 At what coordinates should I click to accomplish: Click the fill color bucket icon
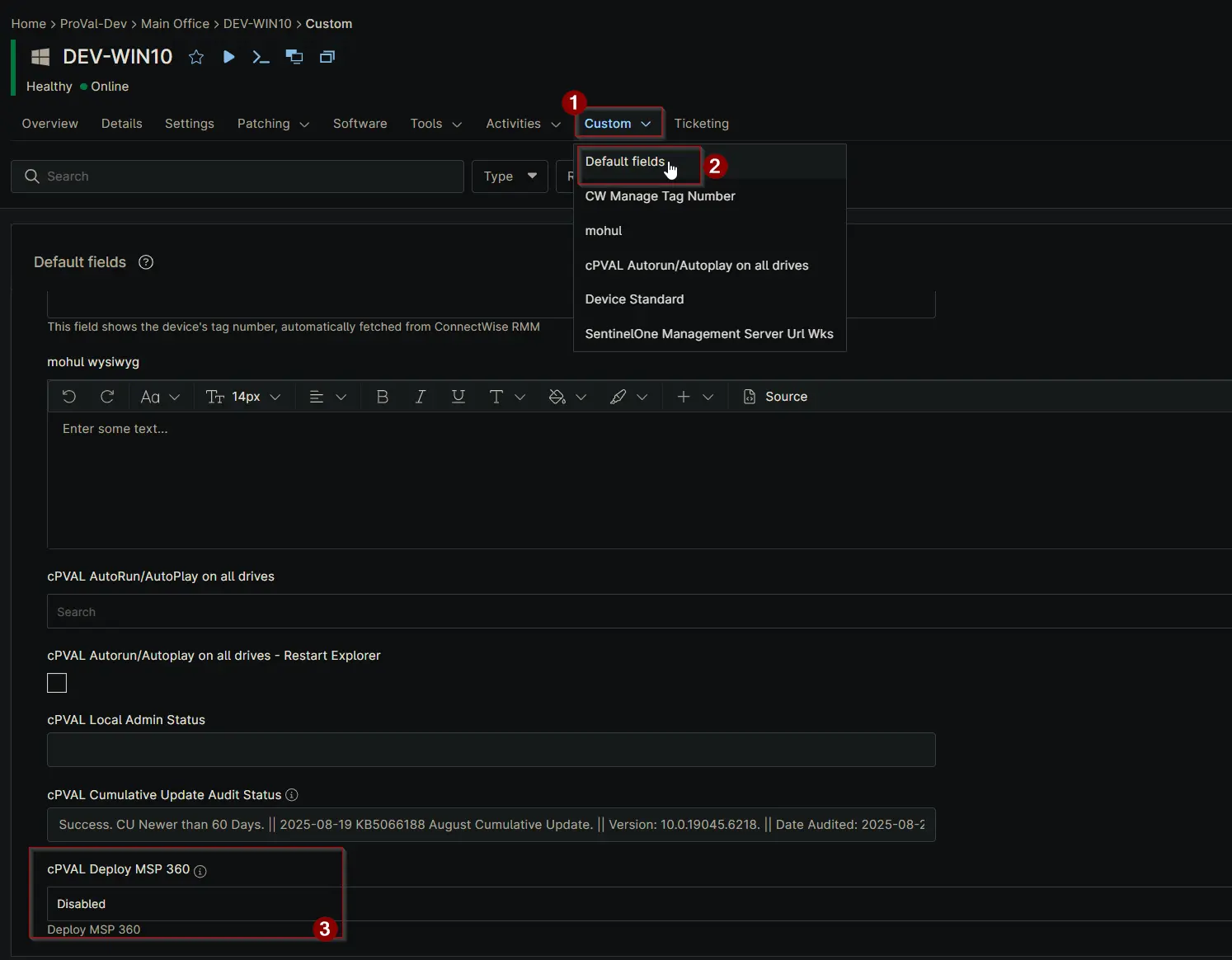coord(557,397)
